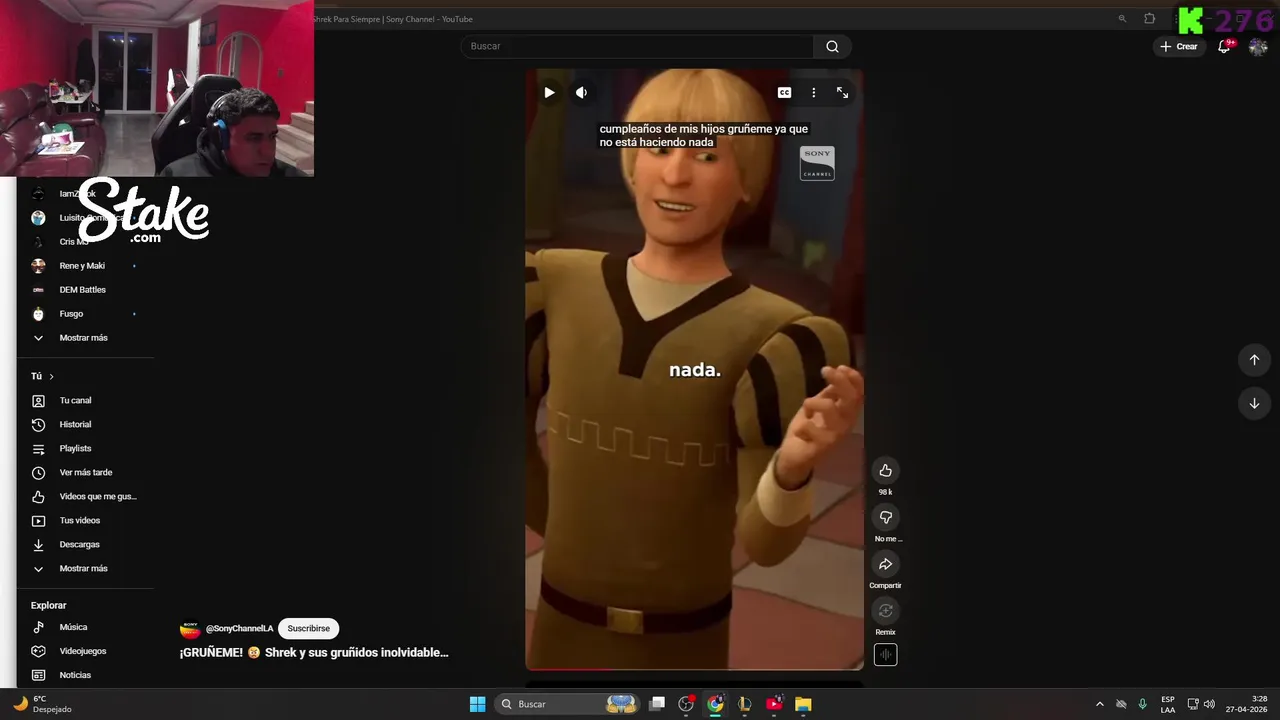1280x720 pixels.
Task: Open File Explorer on the taskbar
Action: (x=803, y=704)
